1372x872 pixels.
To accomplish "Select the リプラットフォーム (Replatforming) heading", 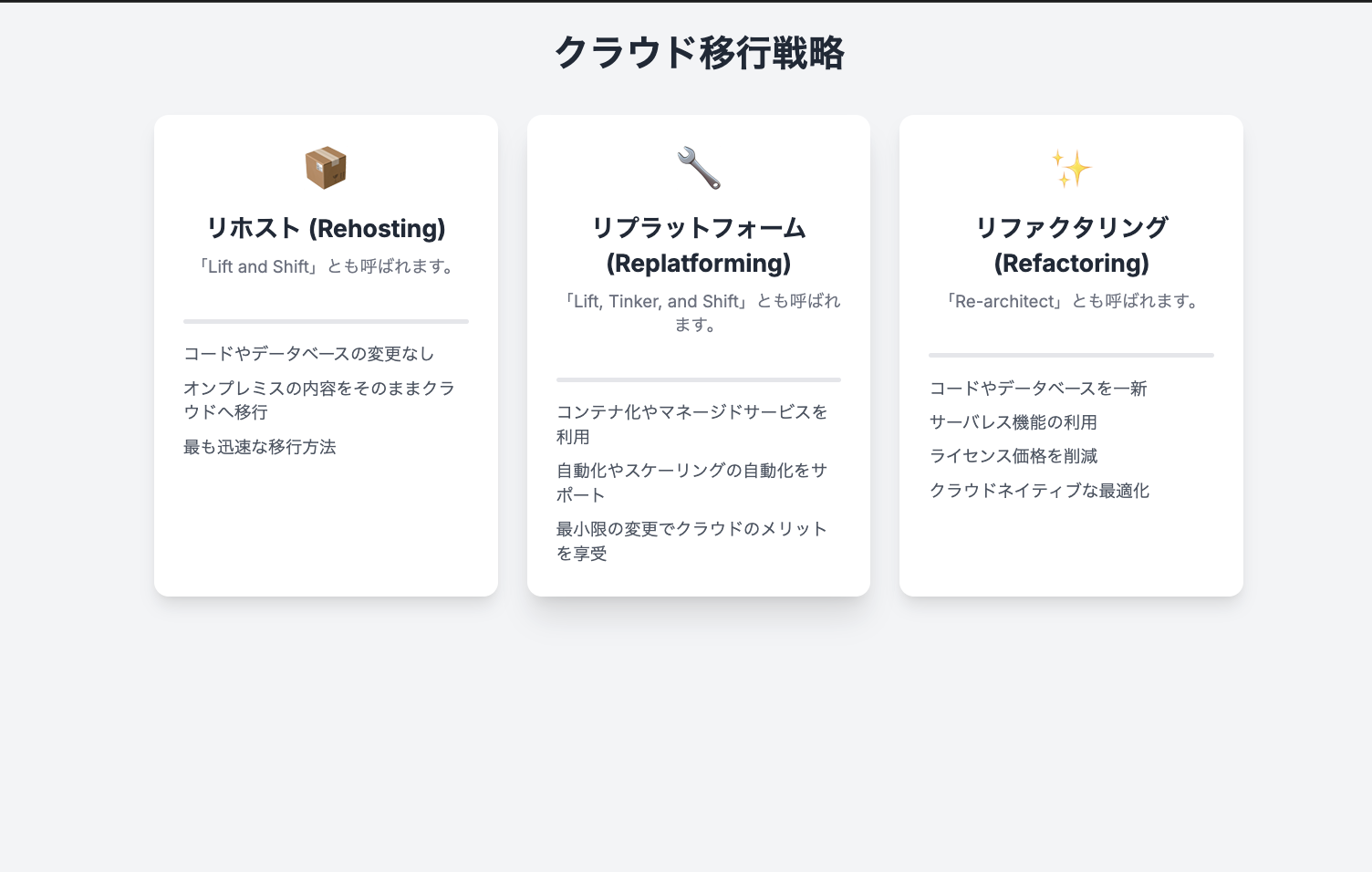I will tap(699, 245).
